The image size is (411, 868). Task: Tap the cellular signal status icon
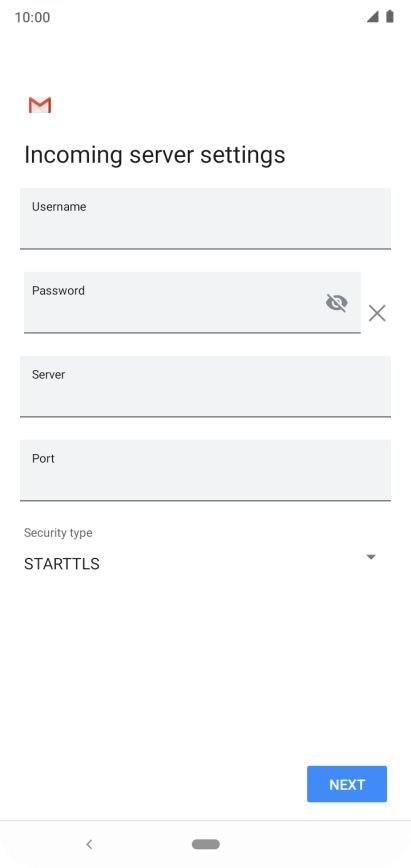tap(373, 17)
